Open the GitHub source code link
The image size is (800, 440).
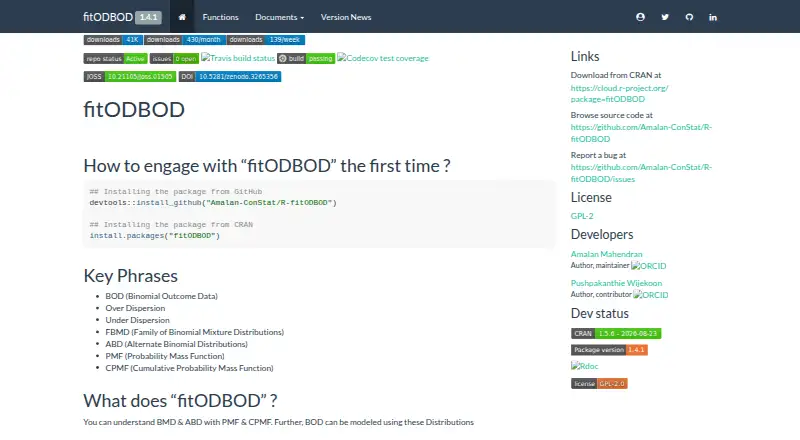pos(641,133)
